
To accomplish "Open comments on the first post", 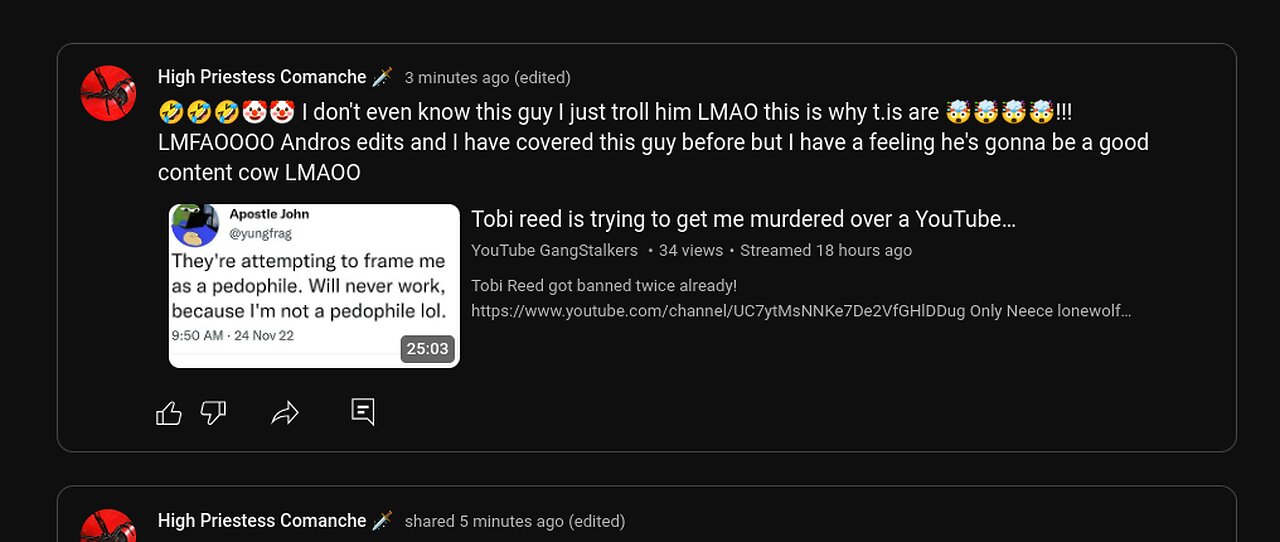I will (363, 412).
